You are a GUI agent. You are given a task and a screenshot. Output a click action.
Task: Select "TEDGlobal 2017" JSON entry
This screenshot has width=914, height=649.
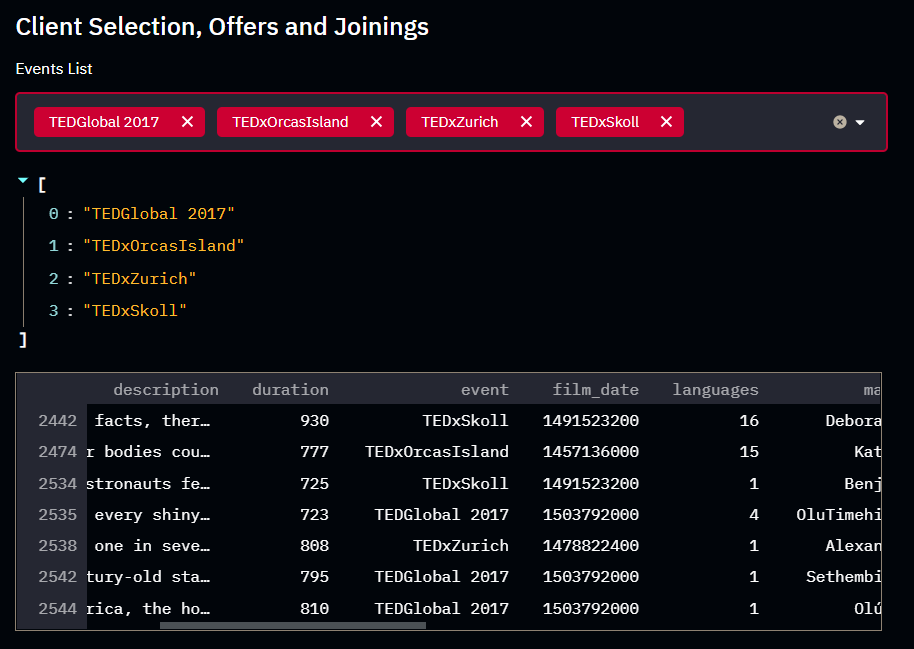159,214
